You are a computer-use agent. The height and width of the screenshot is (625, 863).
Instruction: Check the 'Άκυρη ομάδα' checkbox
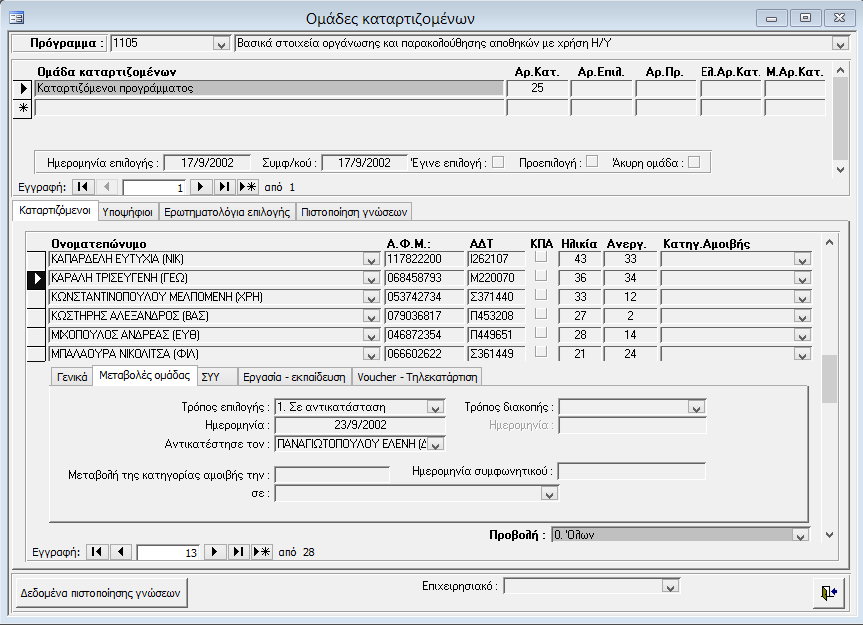click(693, 162)
